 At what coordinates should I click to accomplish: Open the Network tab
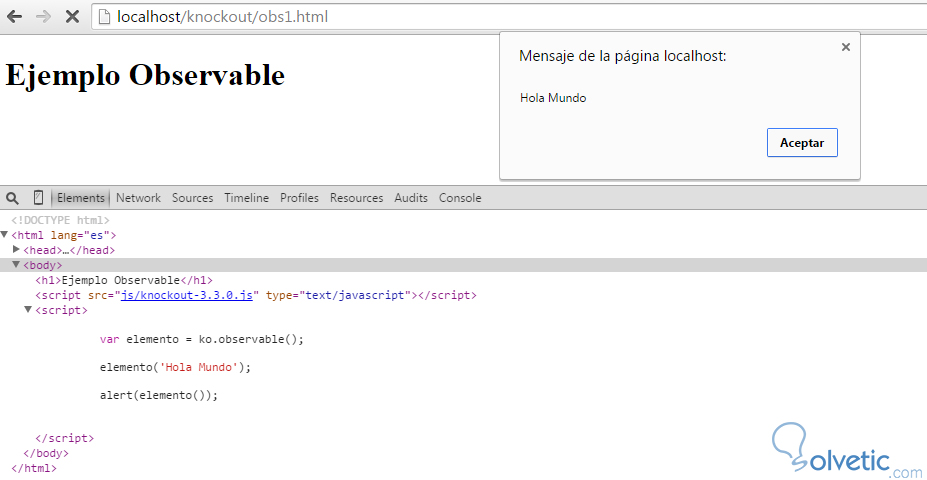pyautogui.click(x=138, y=198)
